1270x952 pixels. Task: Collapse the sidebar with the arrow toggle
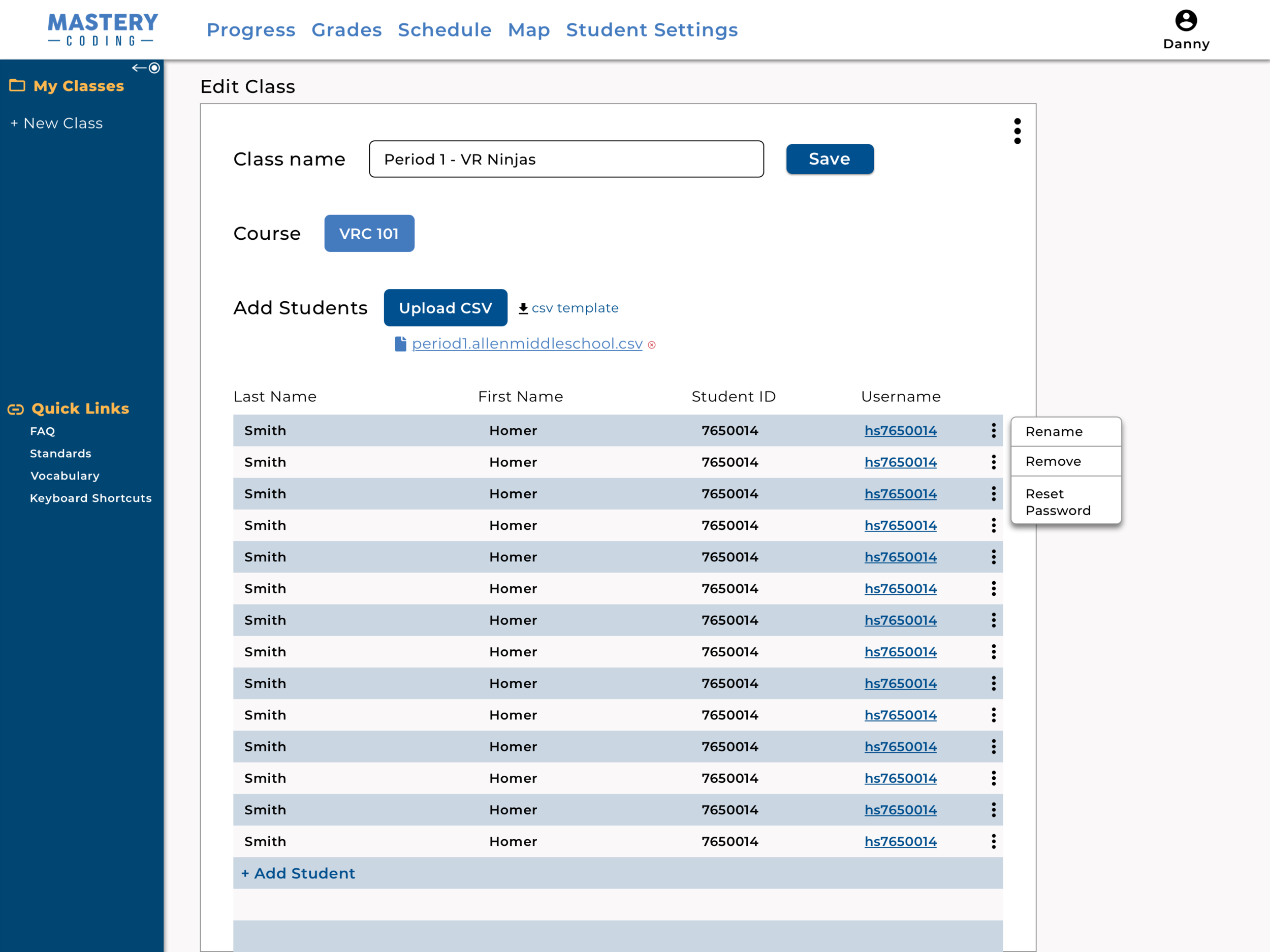146,68
